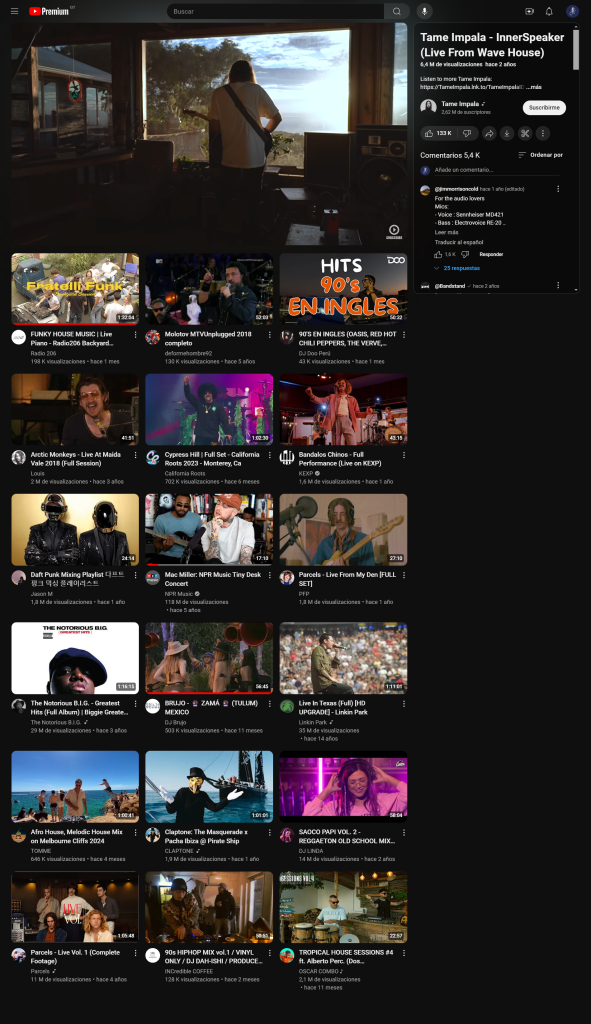The height and width of the screenshot is (1024, 591).
Task: Open Bandalos Chinos KEXP thumbnail
Action: tap(343, 409)
